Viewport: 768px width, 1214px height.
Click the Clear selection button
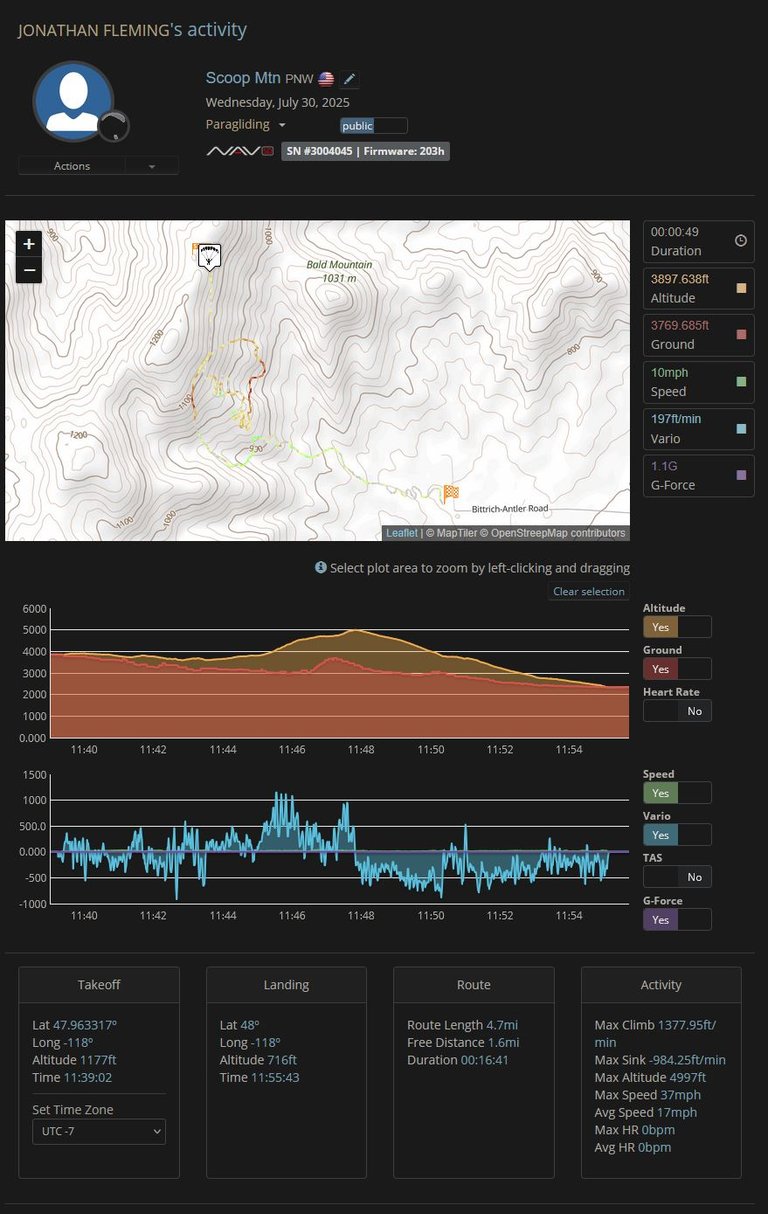pyautogui.click(x=589, y=591)
